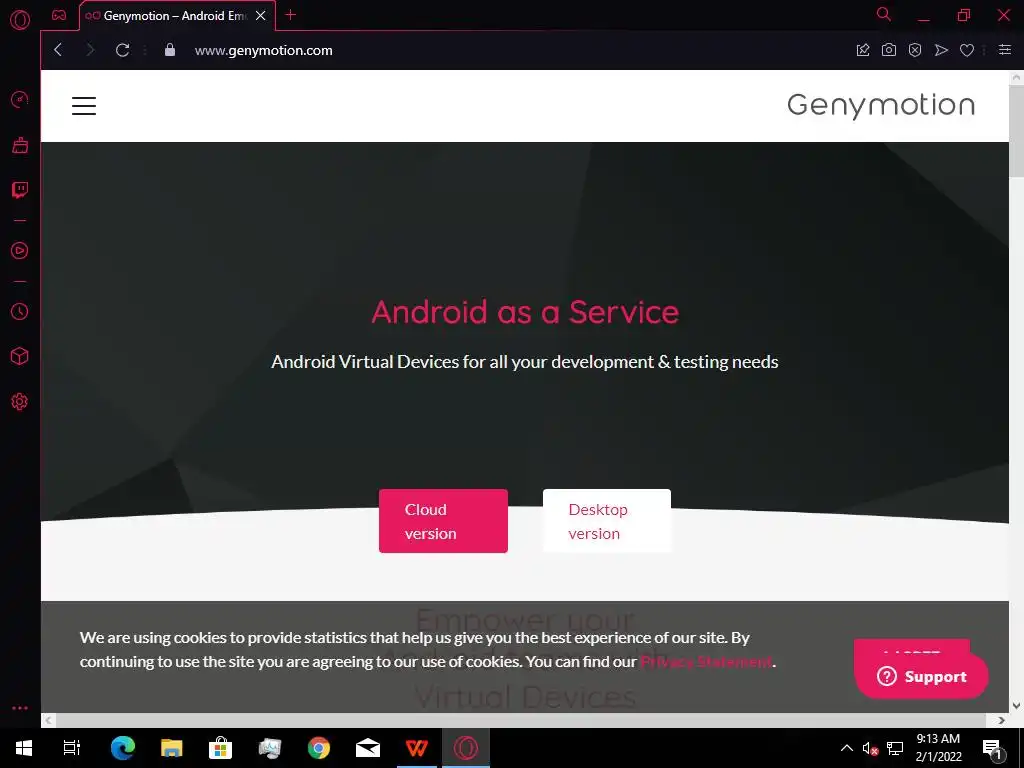Open tab search magnifier icon
Screen dimensions: 1024x768
tap(884, 14)
